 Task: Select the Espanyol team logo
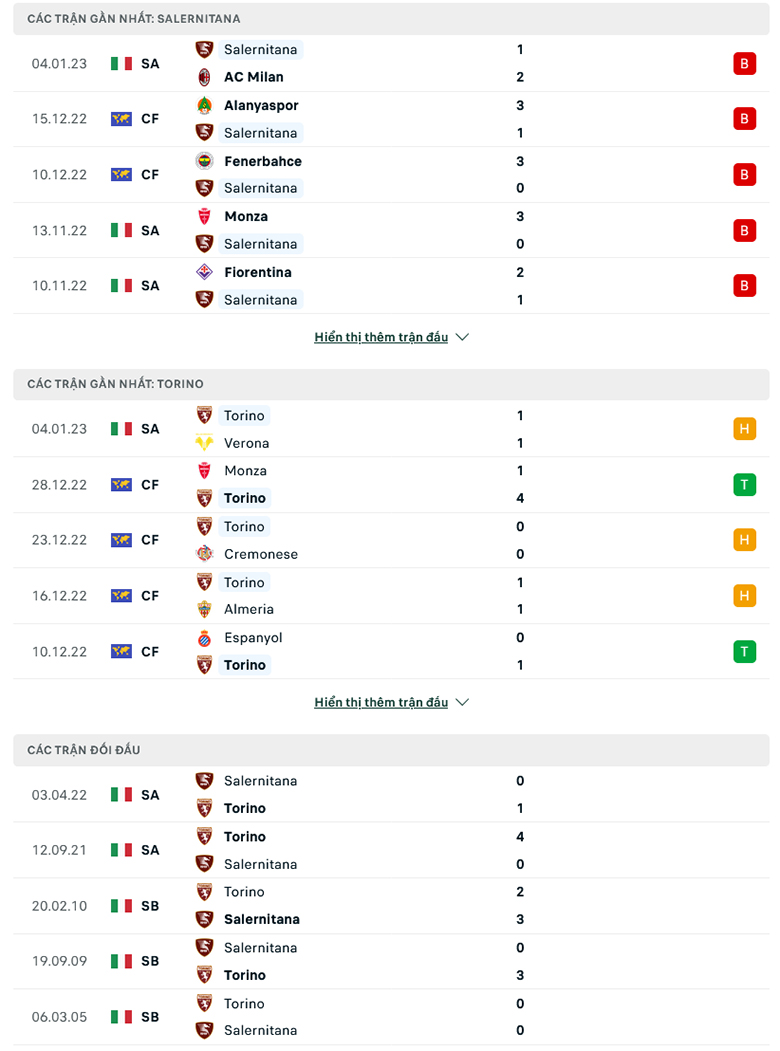[204, 638]
